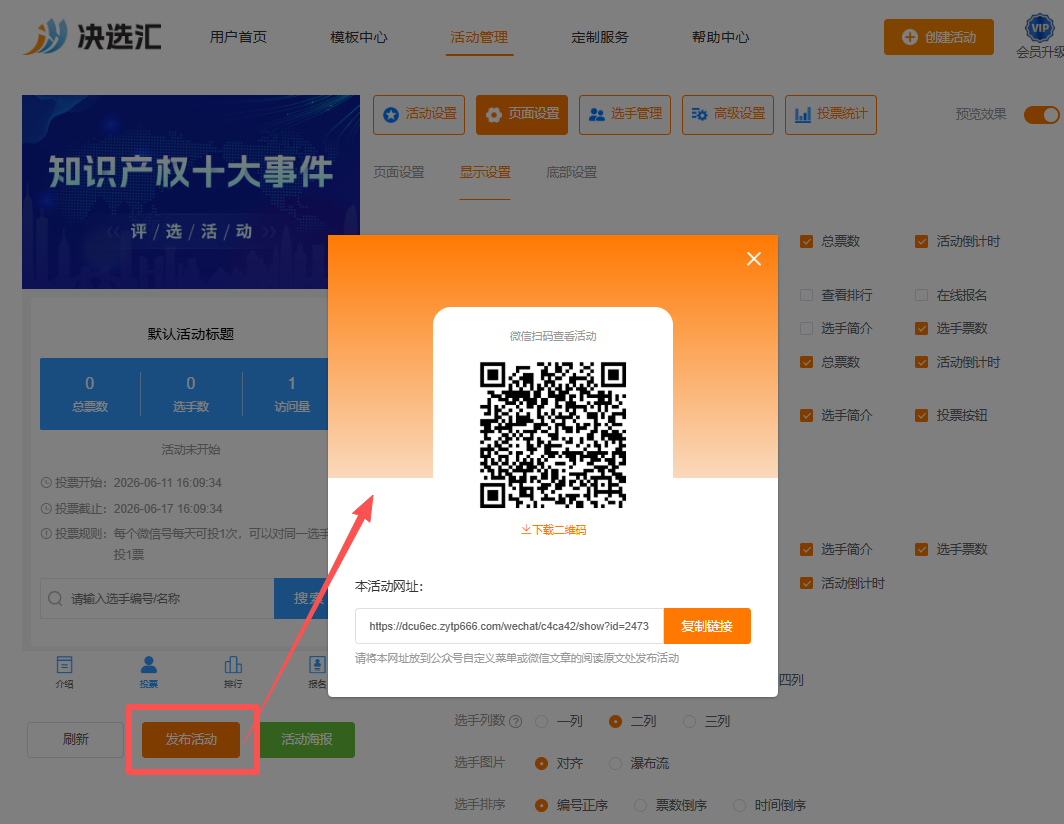Click the QR code image in the dialog
This screenshot has width=1064, height=824.
[x=553, y=435]
